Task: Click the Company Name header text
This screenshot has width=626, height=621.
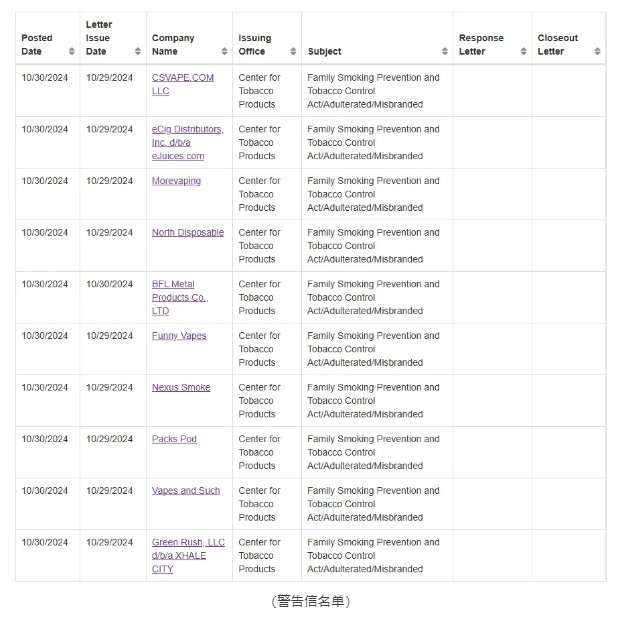Action: [173, 45]
